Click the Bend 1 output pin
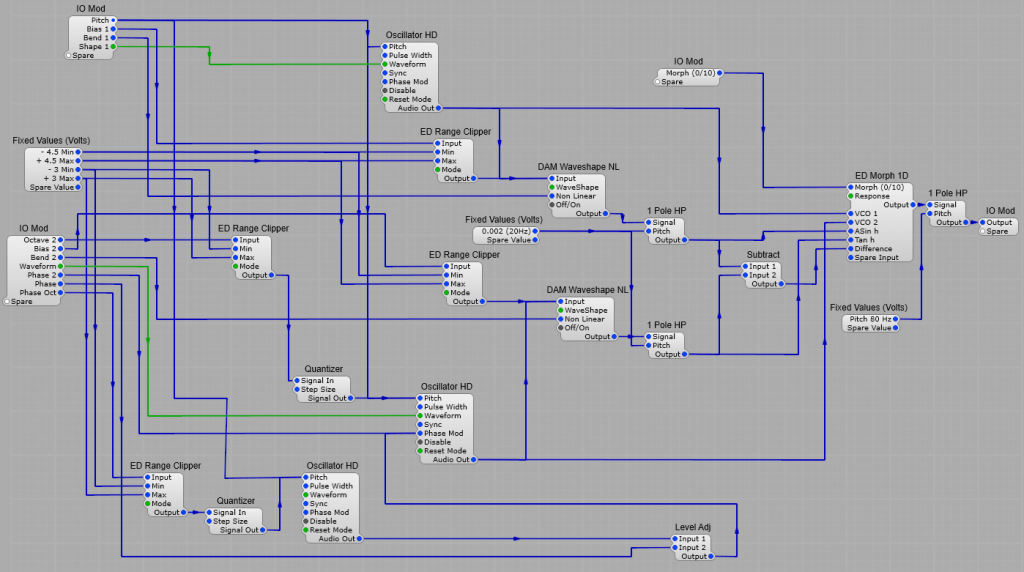The height and width of the screenshot is (572, 1024). pyautogui.click(x=114, y=38)
